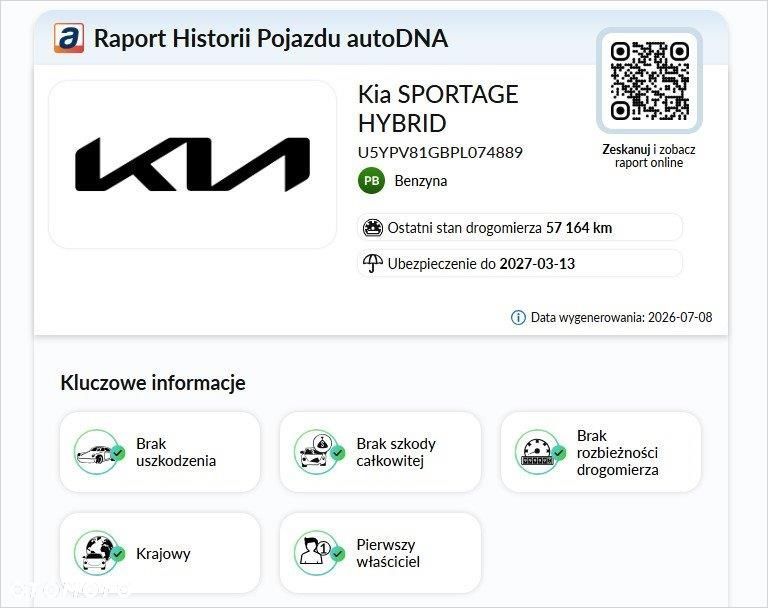Click the odometer icon beside last mileage
The height and width of the screenshot is (608, 768).
[x=373, y=228]
